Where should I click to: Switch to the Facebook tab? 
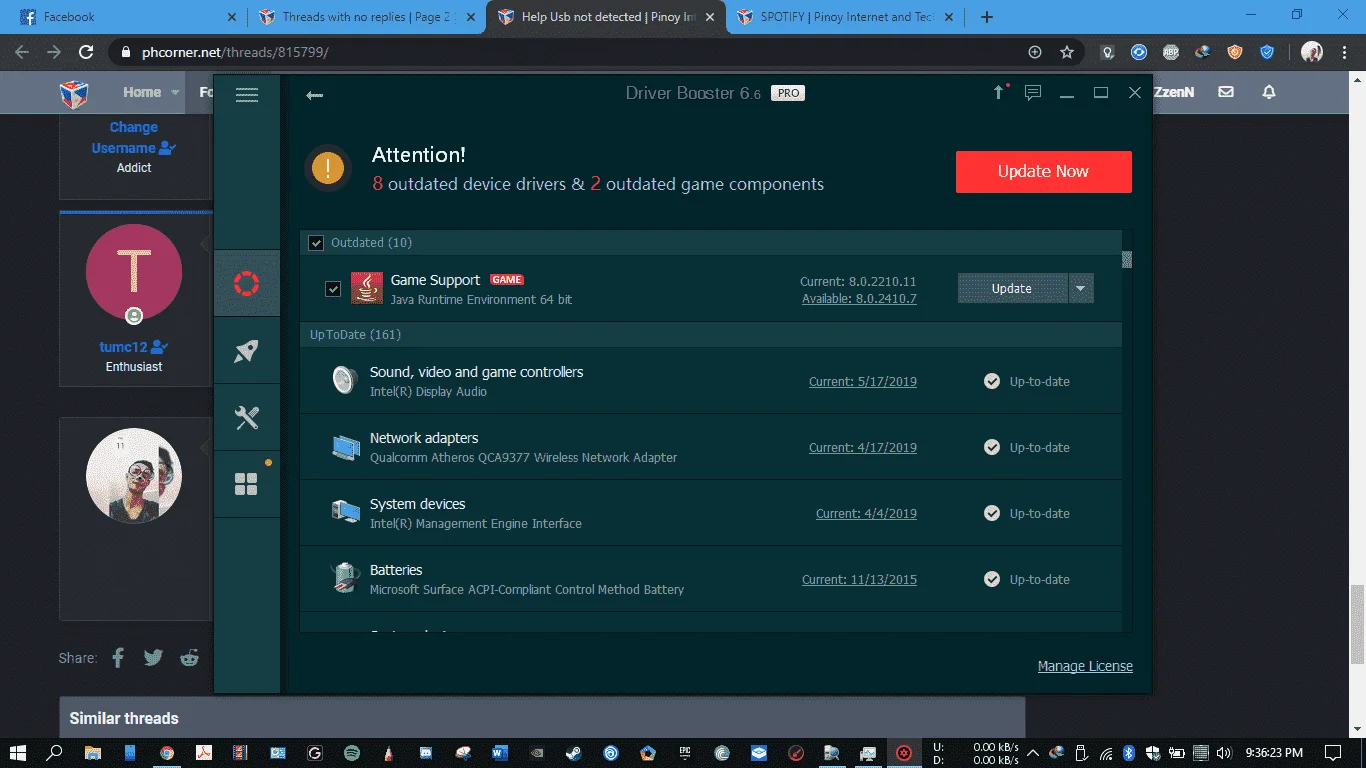pos(125,17)
